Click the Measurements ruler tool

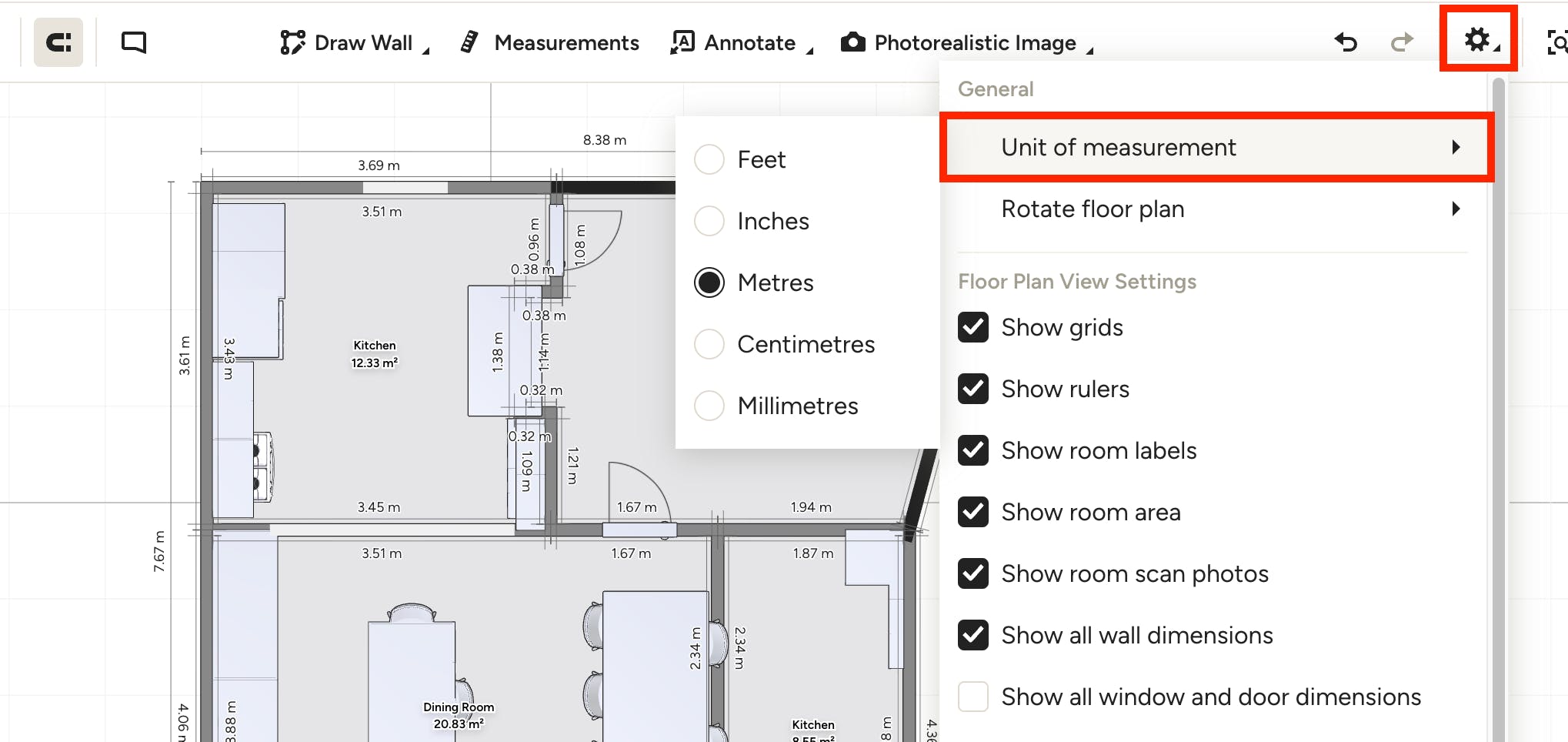pyautogui.click(x=549, y=42)
